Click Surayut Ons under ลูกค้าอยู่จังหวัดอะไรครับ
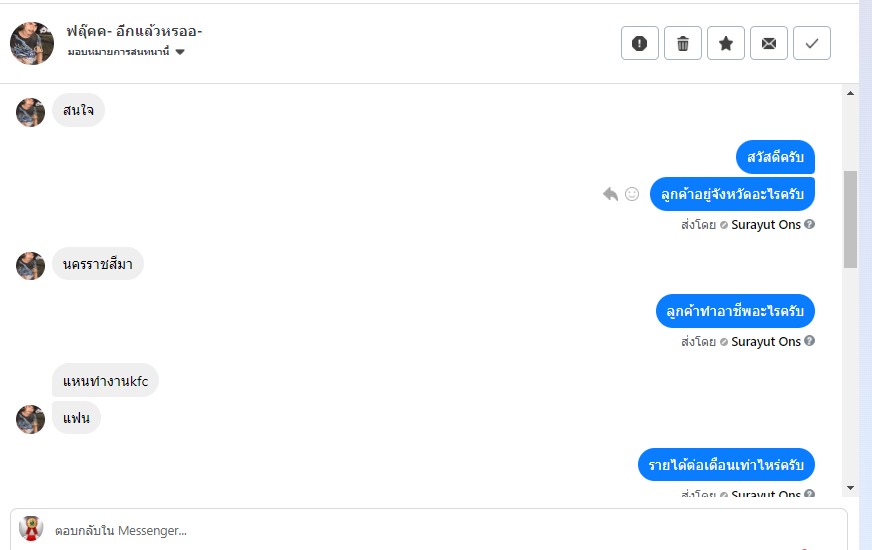This screenshot has width=872, height=550. click(766, 225)
